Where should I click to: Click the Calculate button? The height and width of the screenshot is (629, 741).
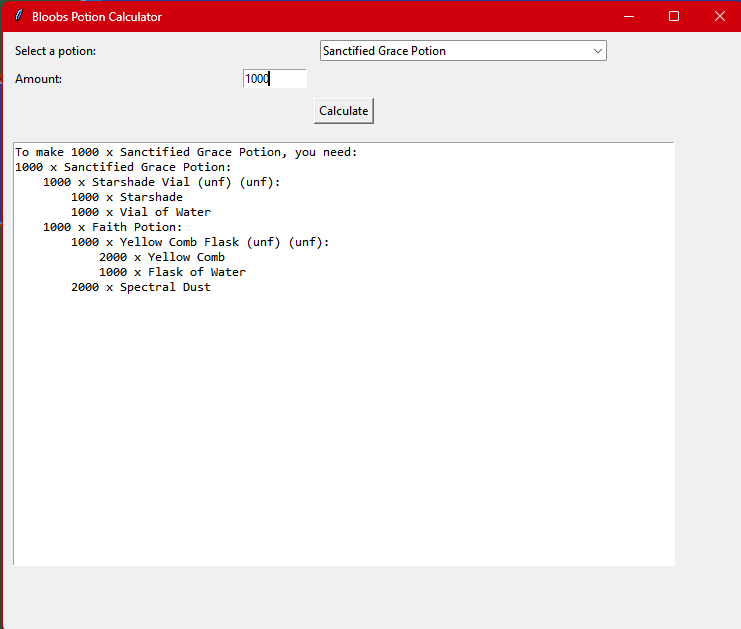(344, 111)
